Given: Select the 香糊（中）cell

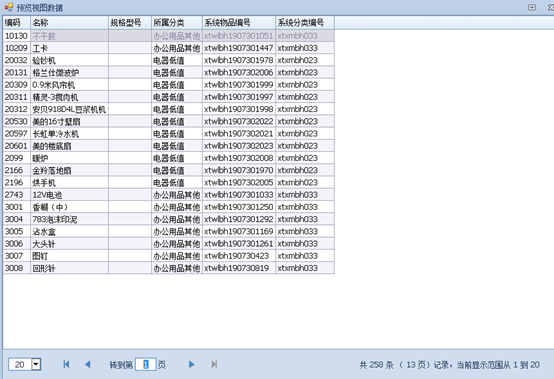Looking at the screenshot, I should [x=69, y=207].
